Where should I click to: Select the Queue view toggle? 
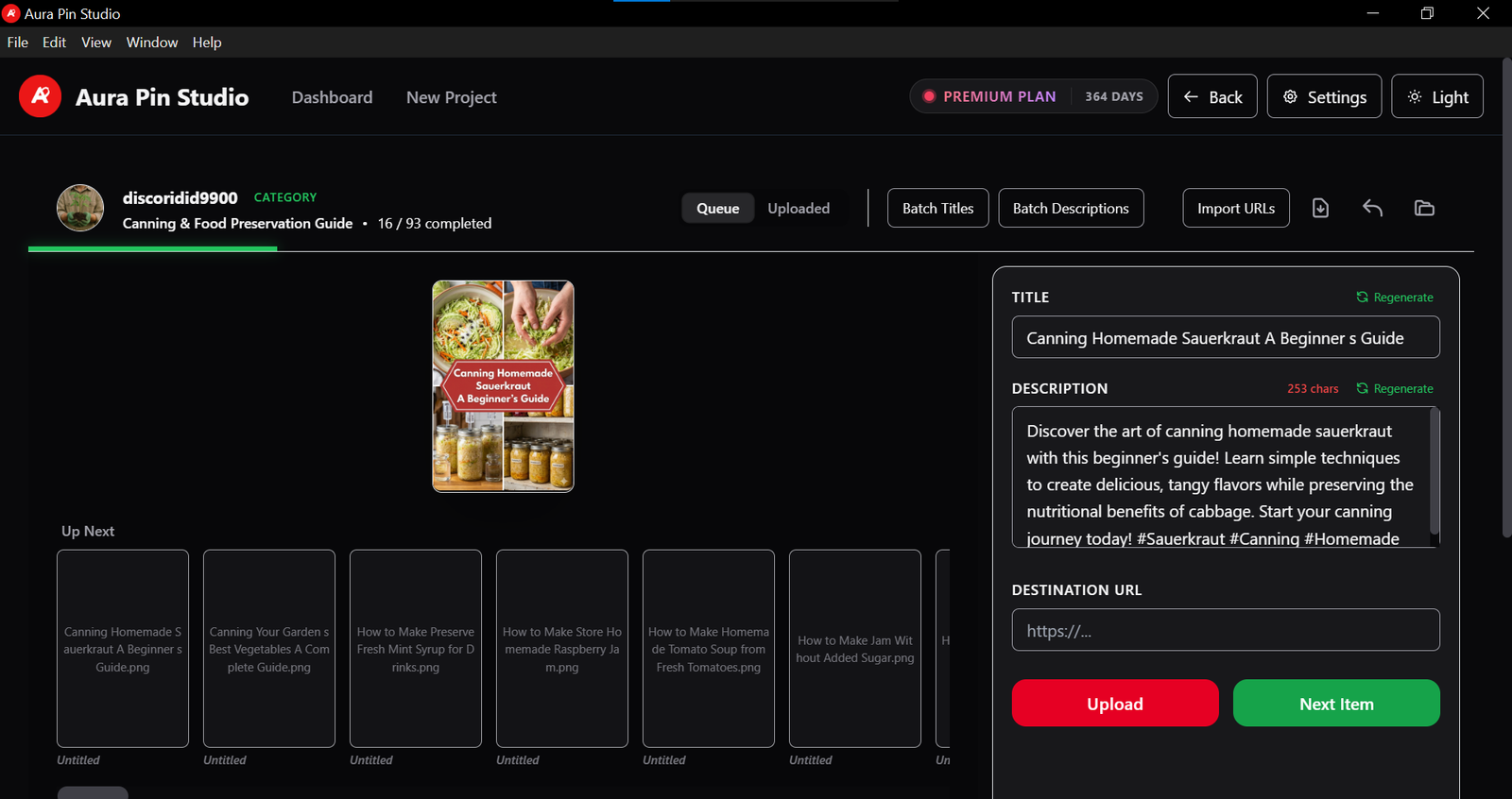point(717,209)
